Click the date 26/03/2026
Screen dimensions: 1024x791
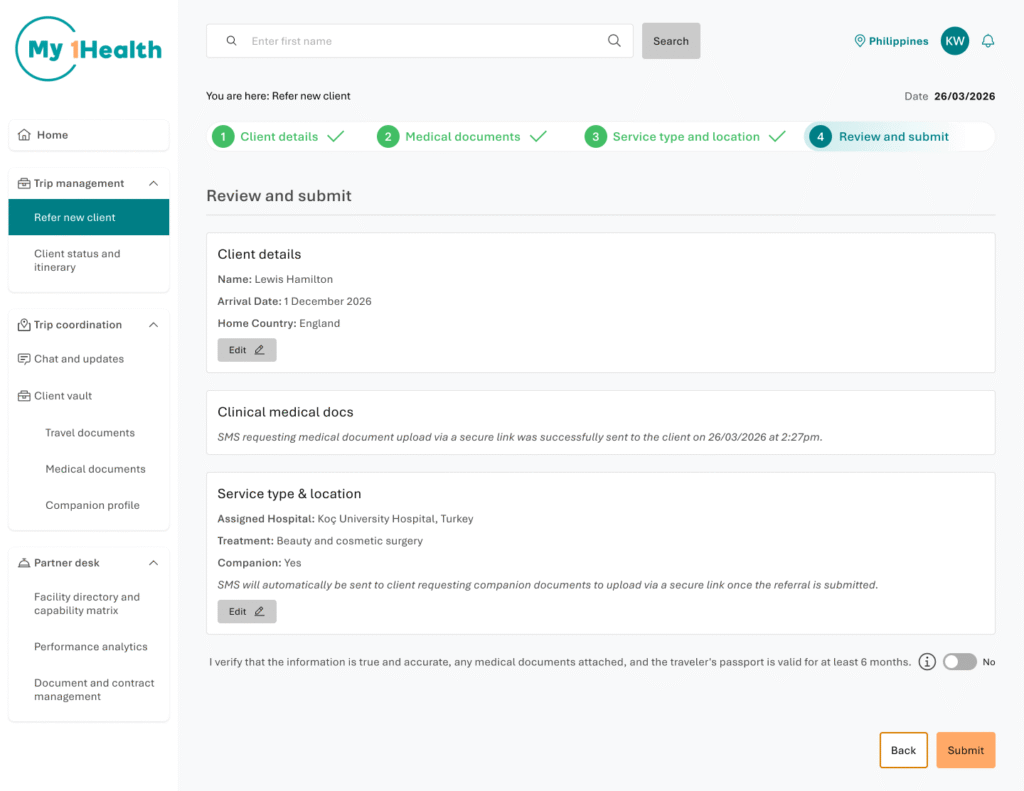point(964,96)
